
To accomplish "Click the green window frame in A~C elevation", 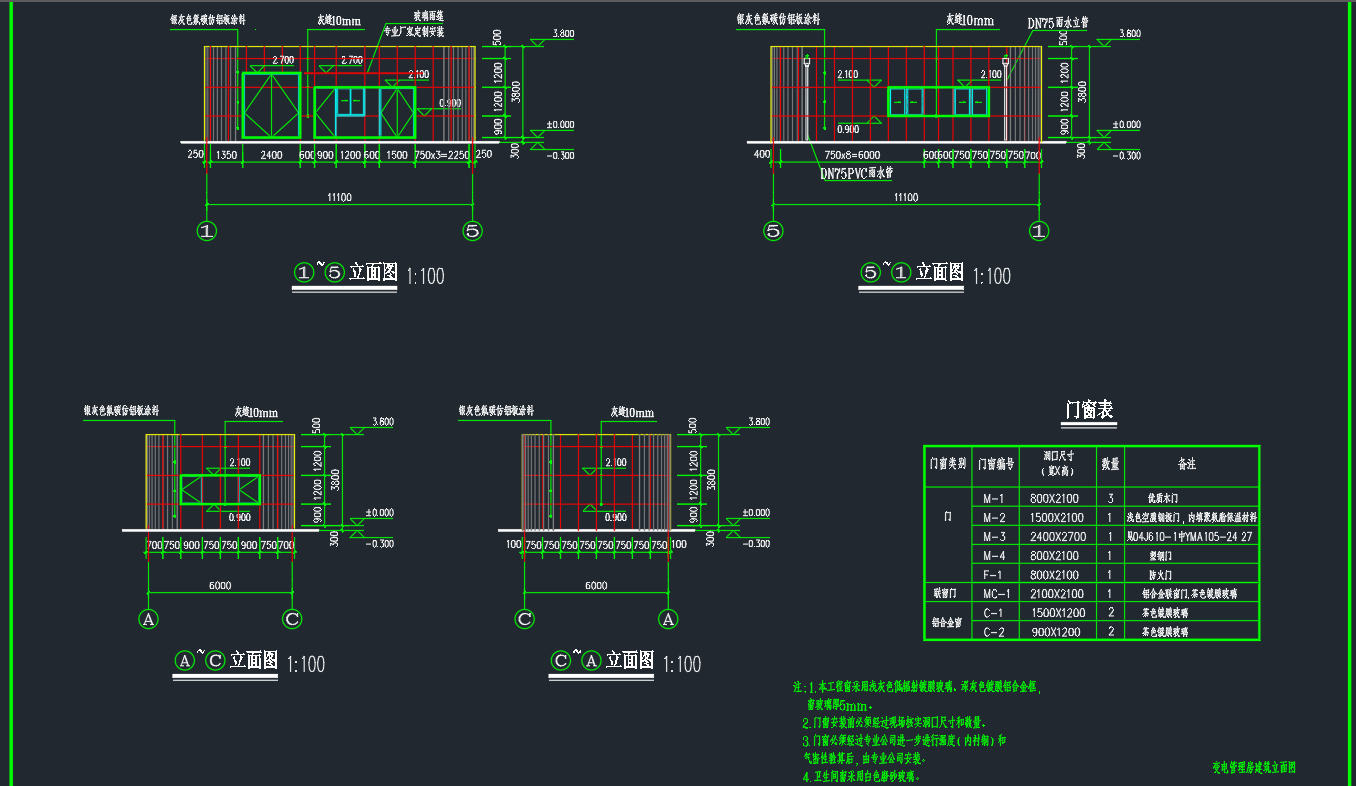I will tap(220, 489).
